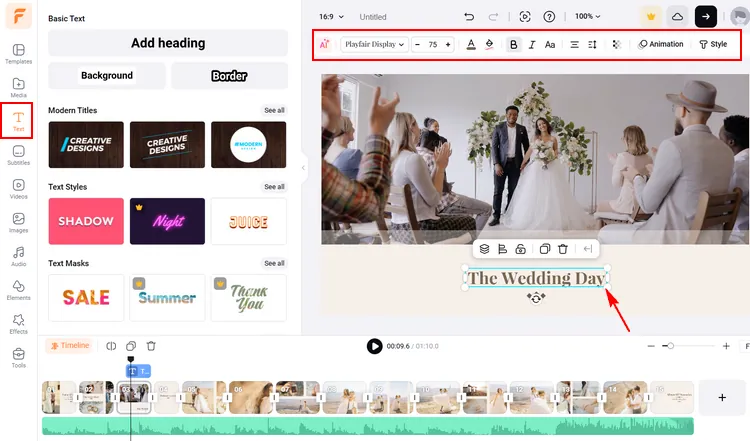Click the export arrow button

coord(706,17)
